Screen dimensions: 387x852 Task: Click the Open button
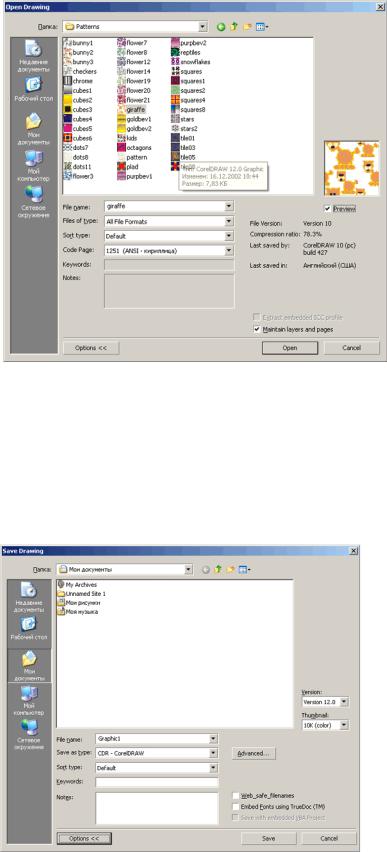(x=290, y=348)
